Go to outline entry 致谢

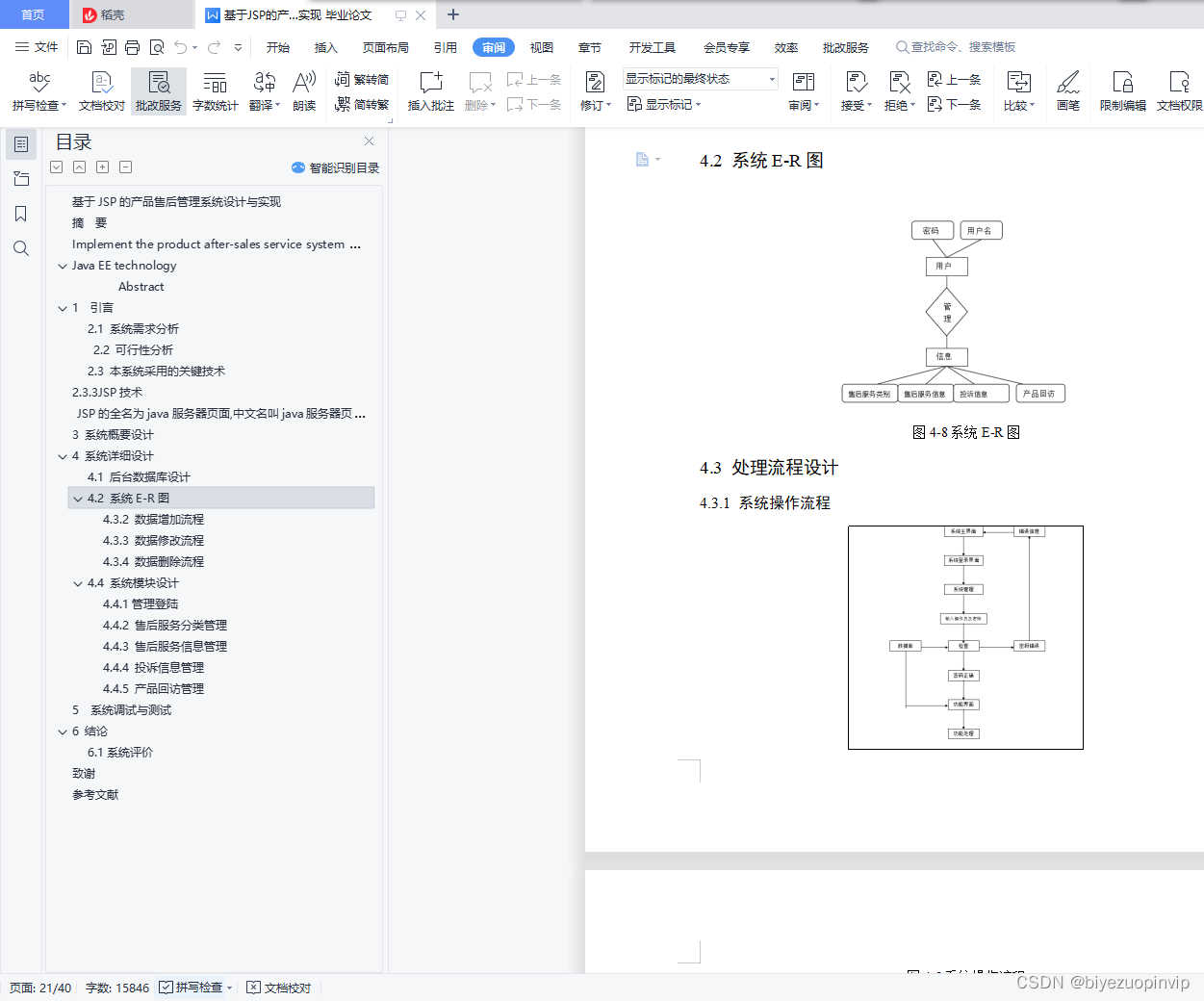tap(84, 774)
